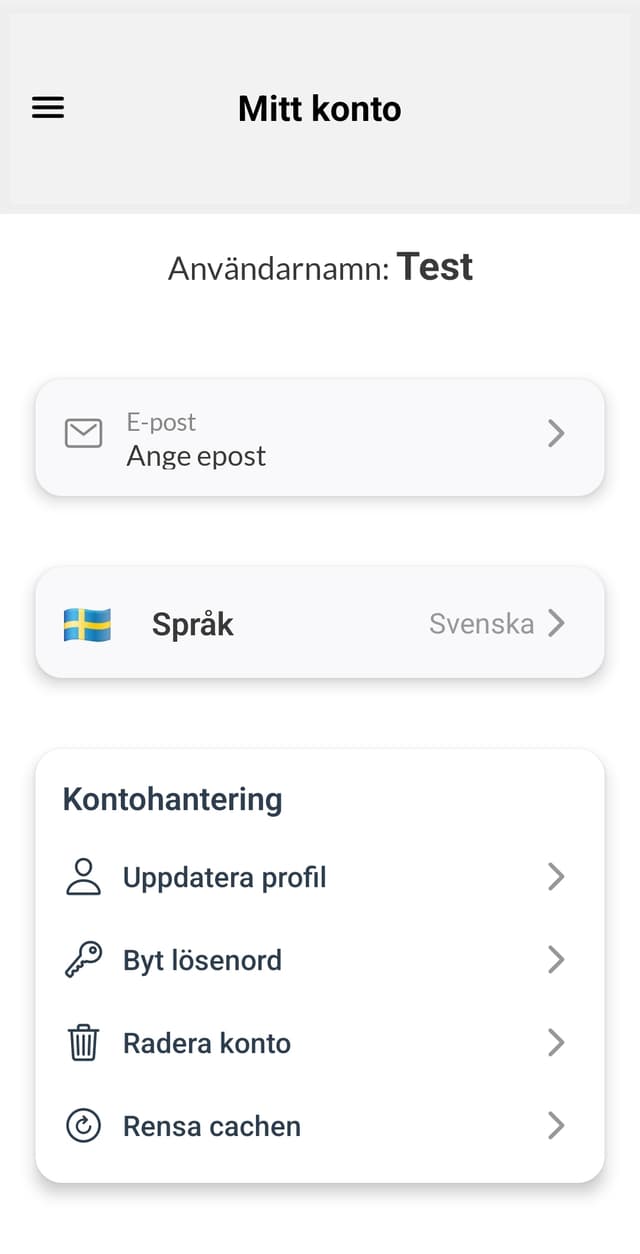This screenshot has height=1254, width=640.
Task: Tap the Språk label
Action: pyautogui.click(x=193, y=624)
